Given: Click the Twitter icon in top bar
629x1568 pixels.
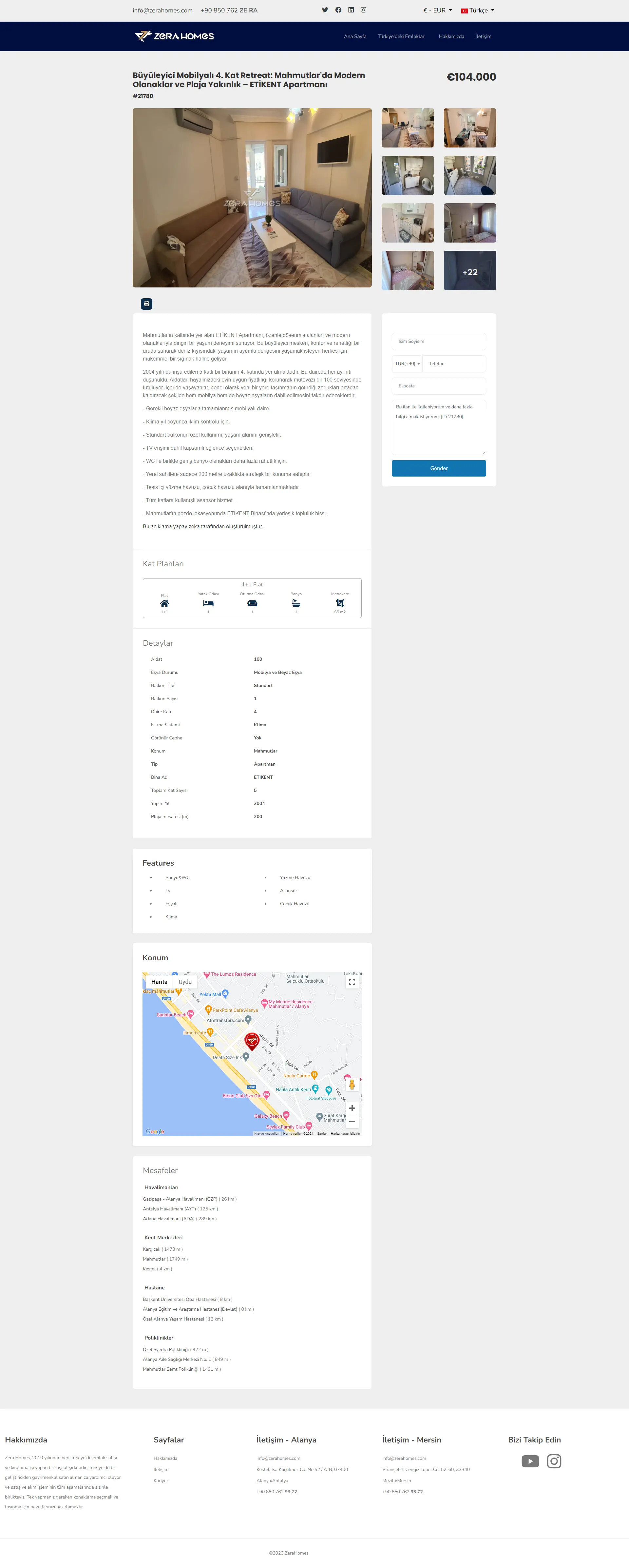Looking at the screenshot, I should (325, 10).
